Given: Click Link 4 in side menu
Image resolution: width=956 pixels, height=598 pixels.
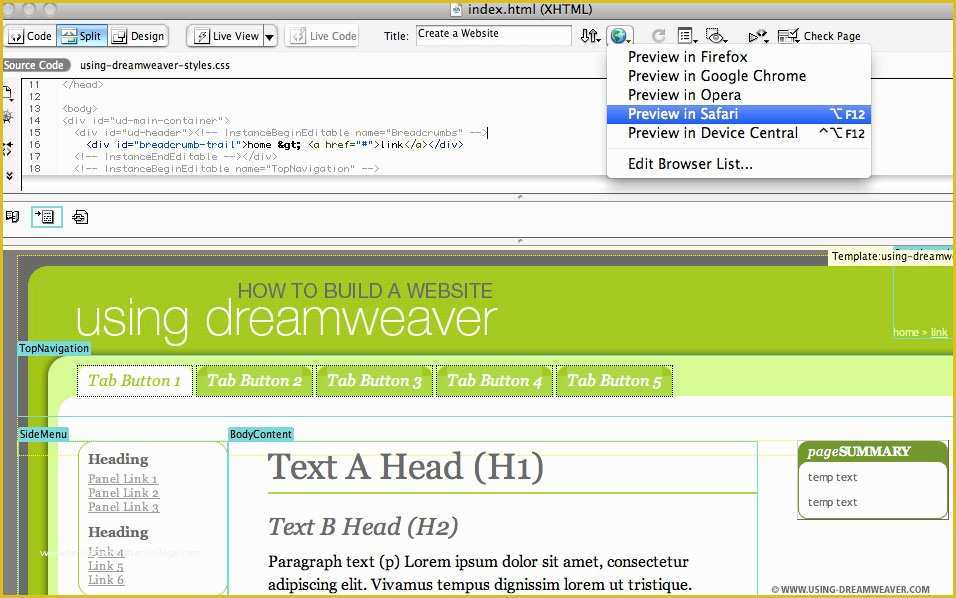Looking at the screenshot, I should point(106,552).
